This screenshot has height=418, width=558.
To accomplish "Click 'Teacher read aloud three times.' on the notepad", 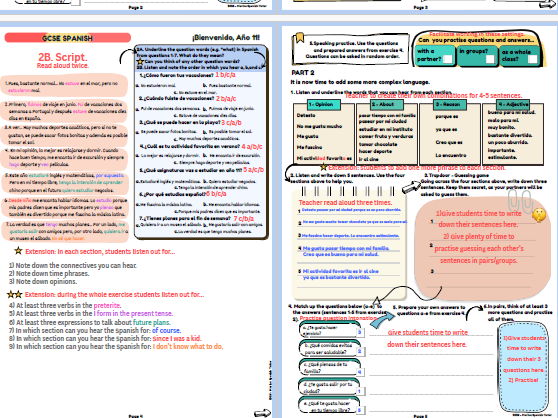I will (x=345, y=202).
